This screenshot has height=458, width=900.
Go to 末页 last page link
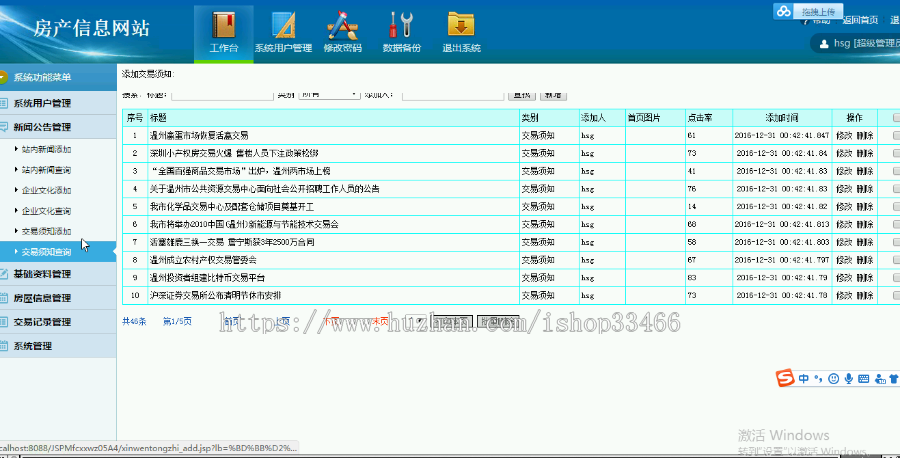pyautogui.click(x=380, y=321)
